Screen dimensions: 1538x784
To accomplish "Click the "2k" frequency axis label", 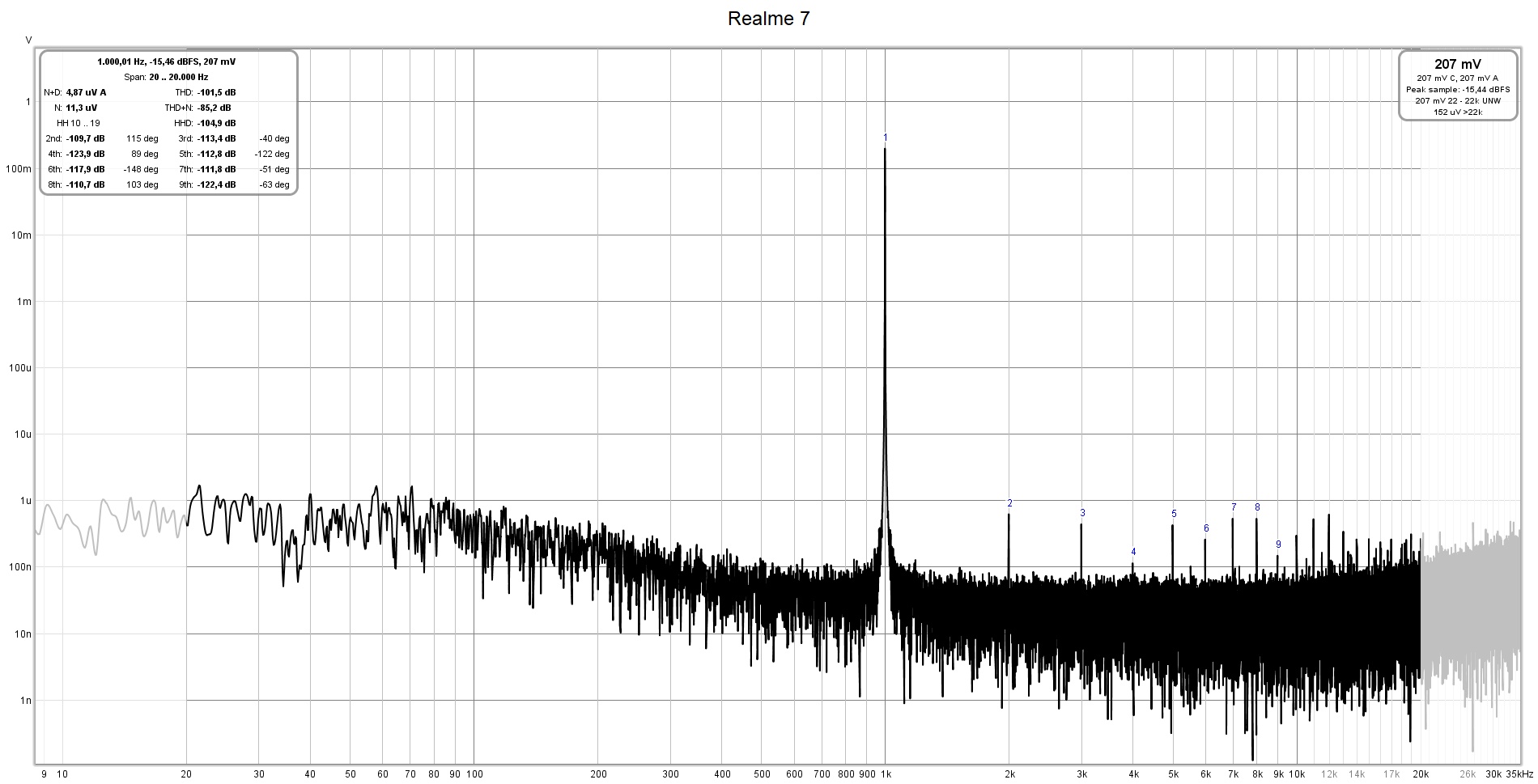I will pos(1009,774).
